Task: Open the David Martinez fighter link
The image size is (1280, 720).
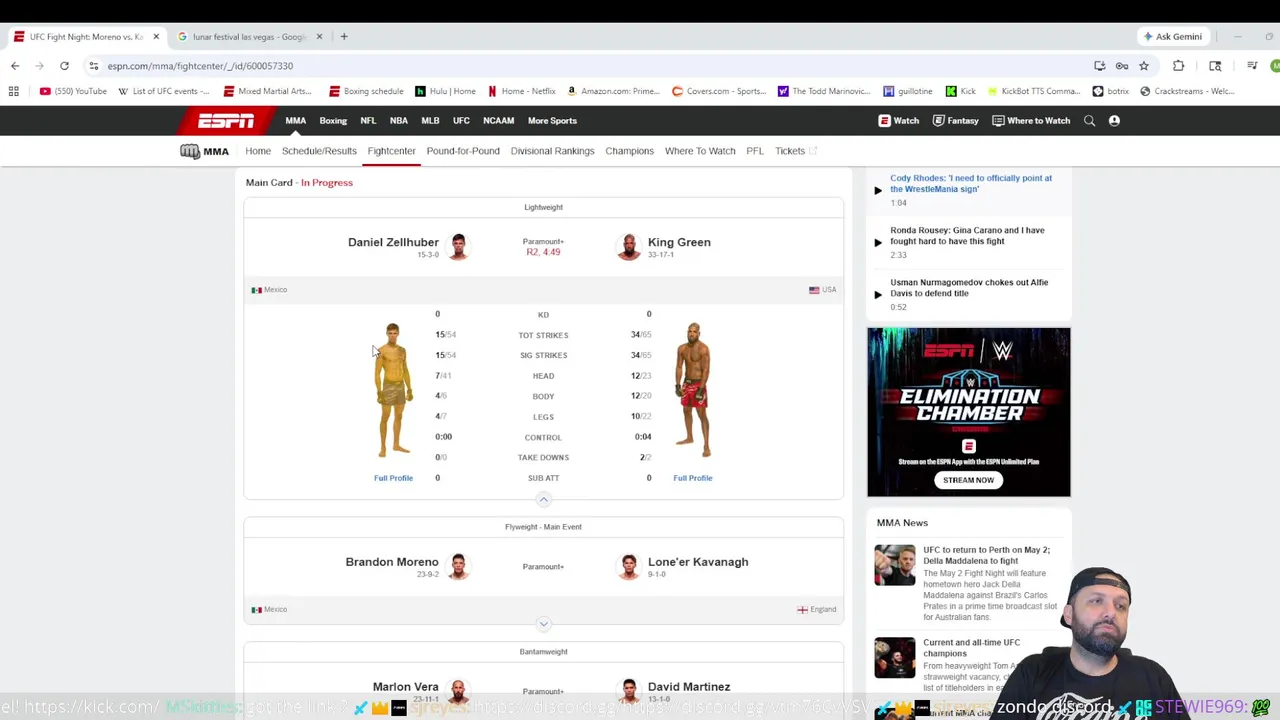Action: (x=689, y=687)
